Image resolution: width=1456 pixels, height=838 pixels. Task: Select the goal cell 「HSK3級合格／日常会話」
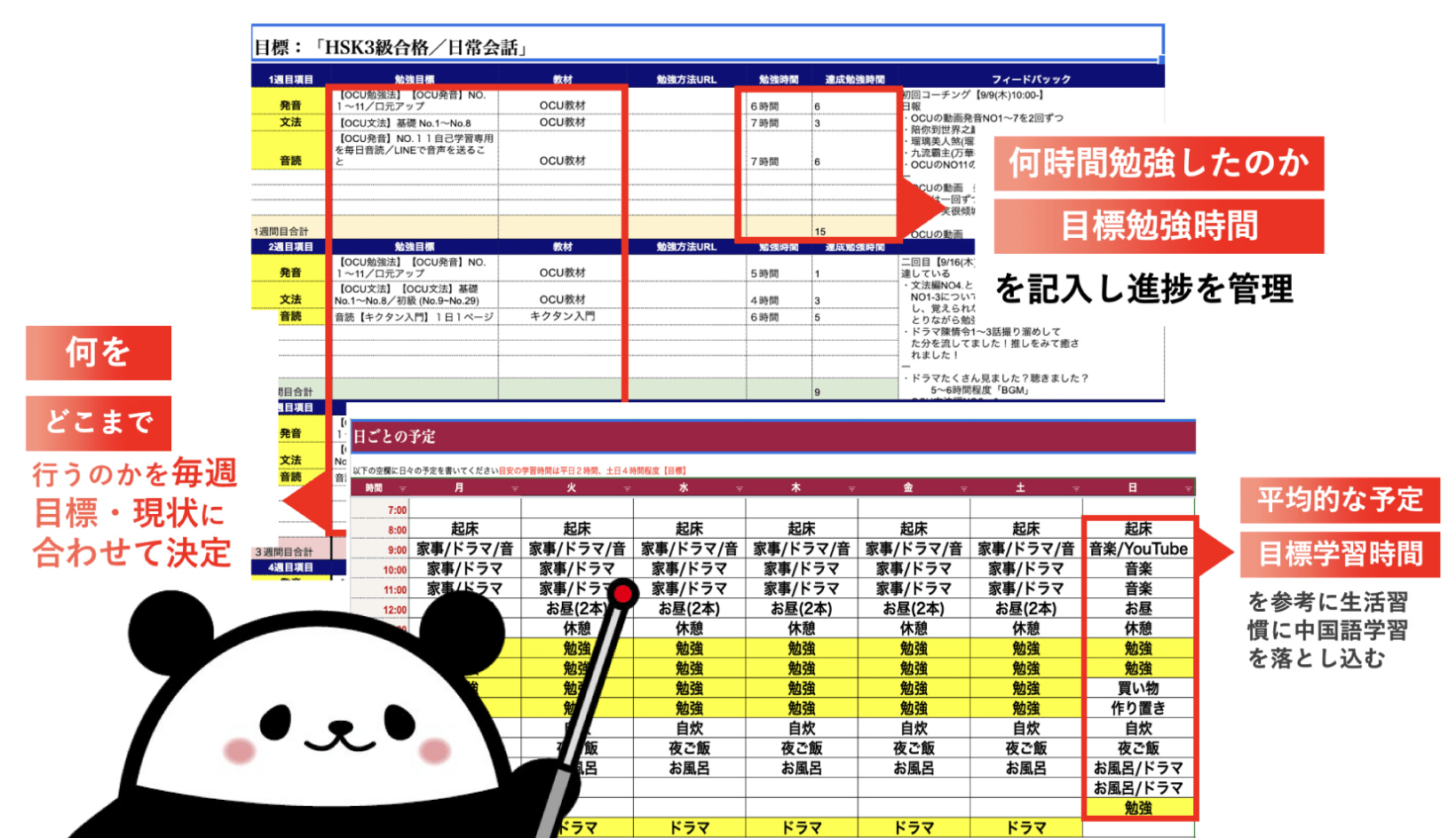pos(708,44)
